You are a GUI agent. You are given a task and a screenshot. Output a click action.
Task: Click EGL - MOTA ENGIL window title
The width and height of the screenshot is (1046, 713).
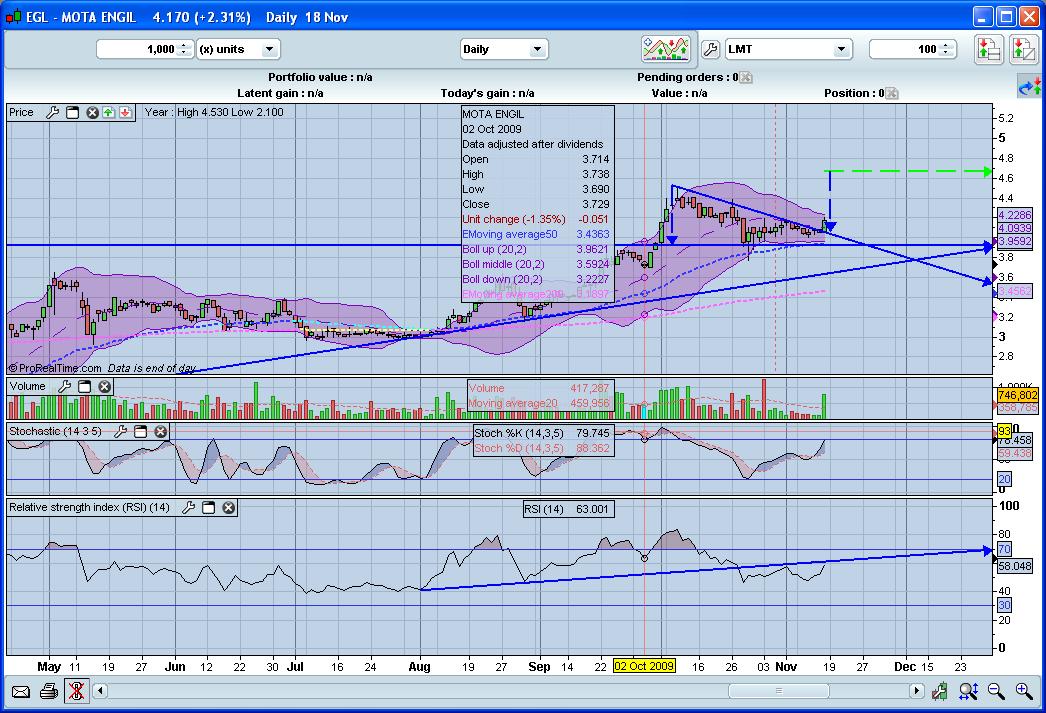81,17
